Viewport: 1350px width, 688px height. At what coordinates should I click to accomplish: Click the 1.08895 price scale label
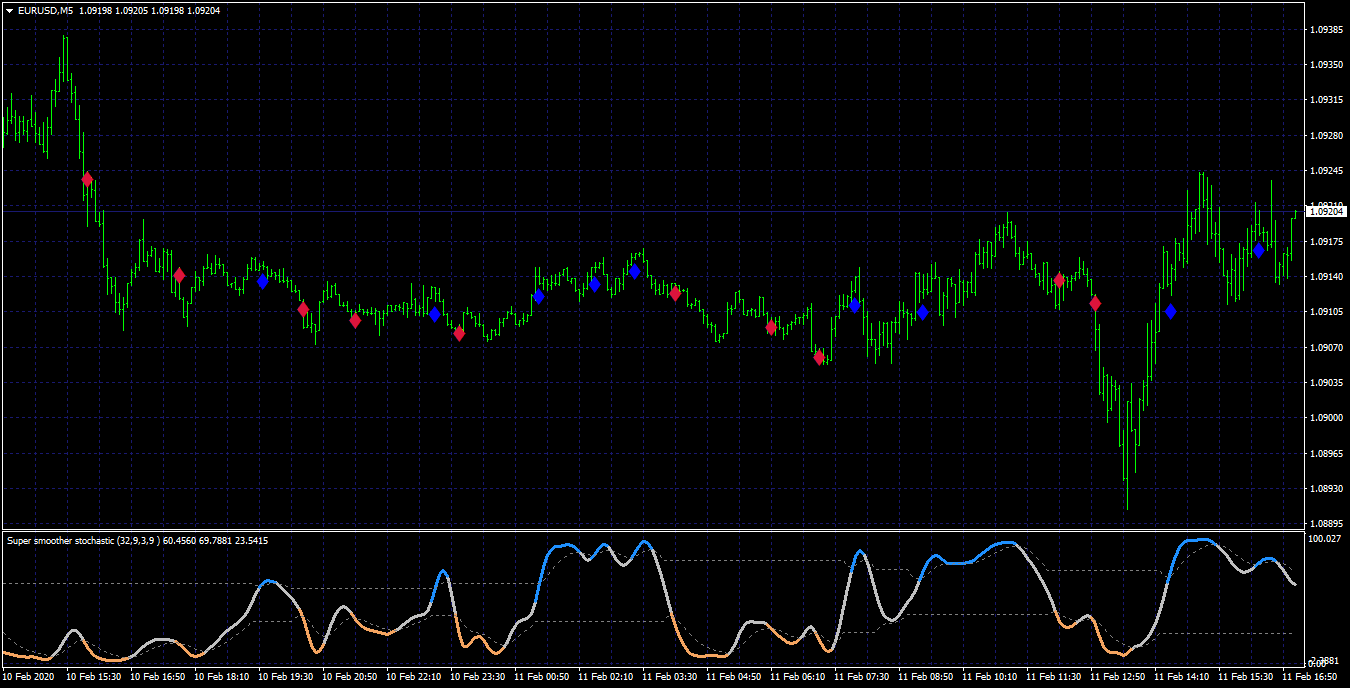click(1325, 524)
